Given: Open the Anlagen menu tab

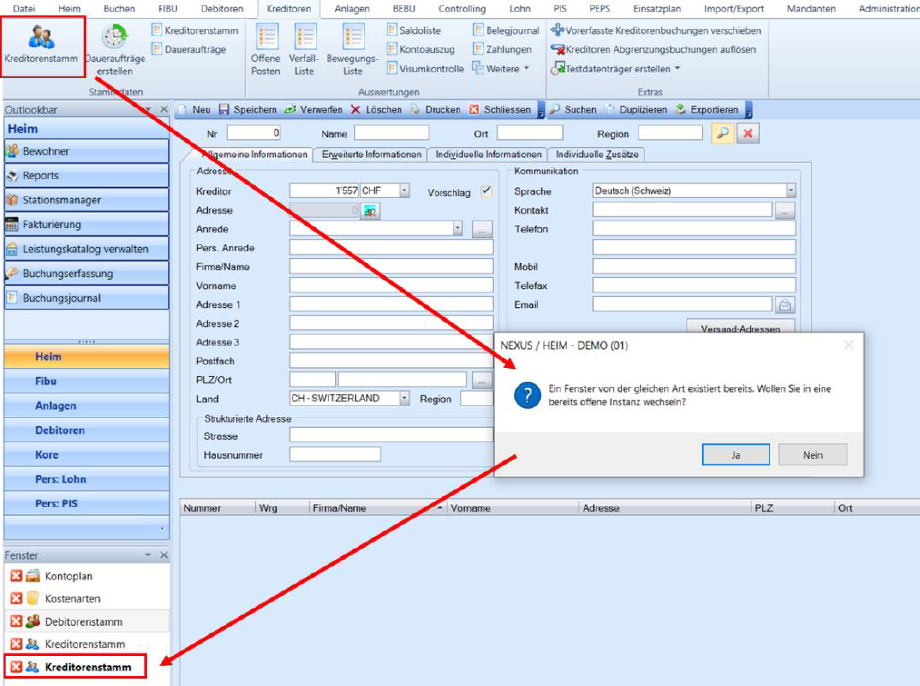Looking at the screenshot, I should point(352,9).
